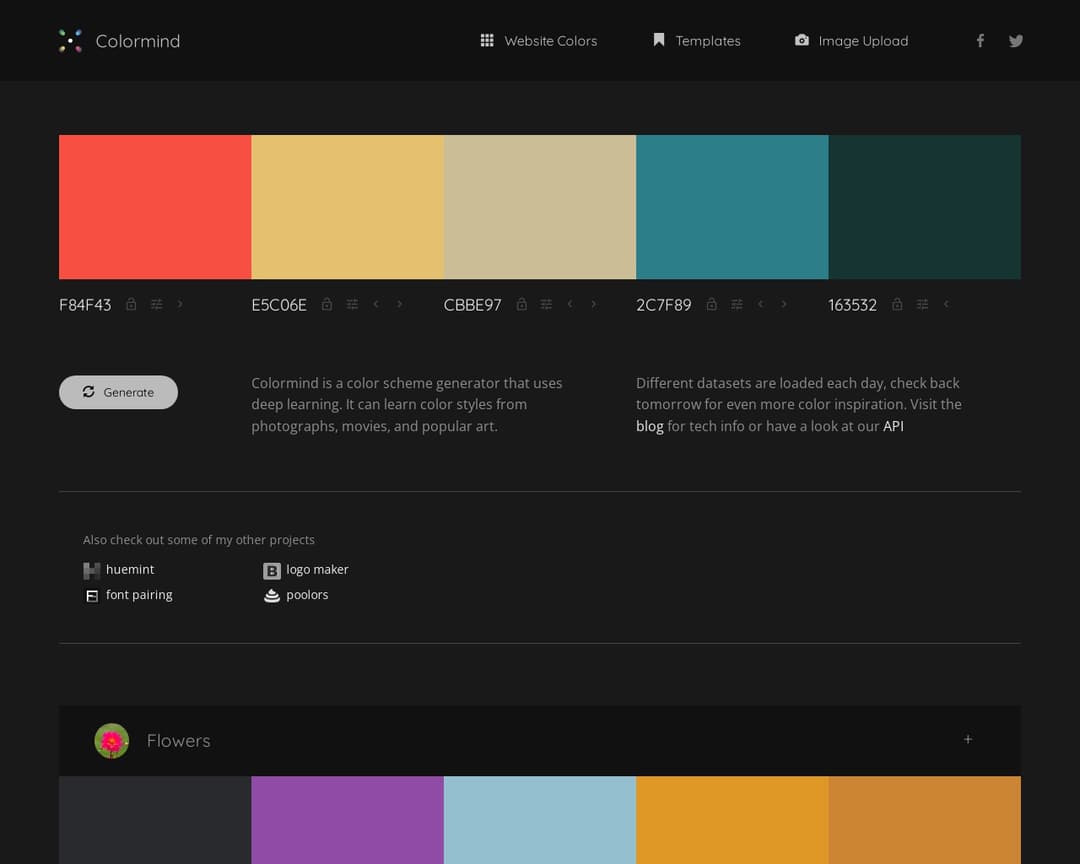Lock the E5C06E color
The width and height of the screenshot is (1080, 864).
[x=326, y=304]
